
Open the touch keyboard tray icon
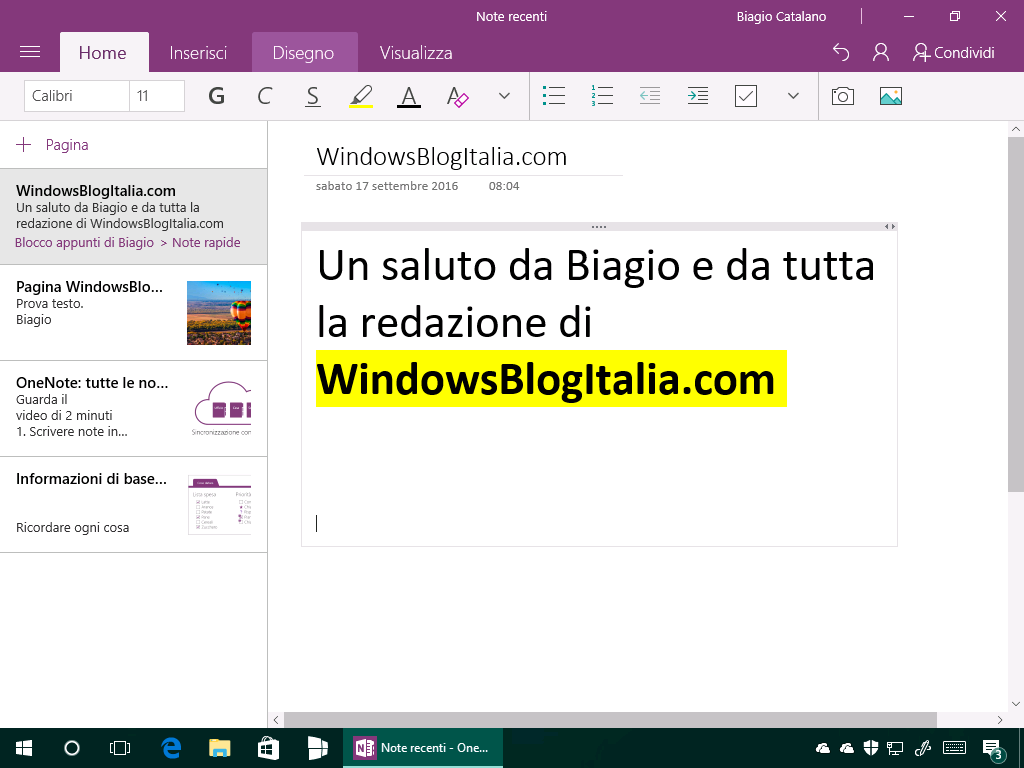[x=955, y=748]
